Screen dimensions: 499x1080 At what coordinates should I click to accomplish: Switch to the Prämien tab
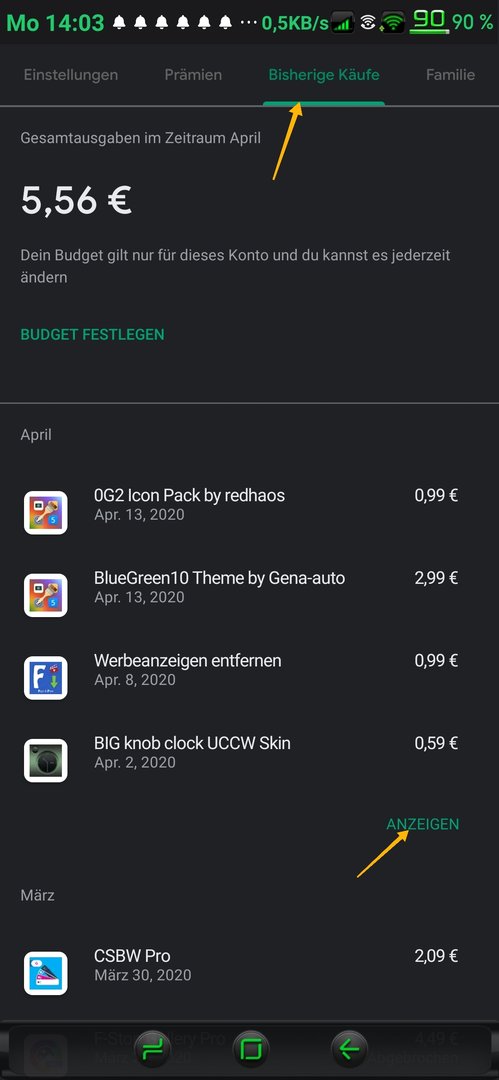point(193,74)
